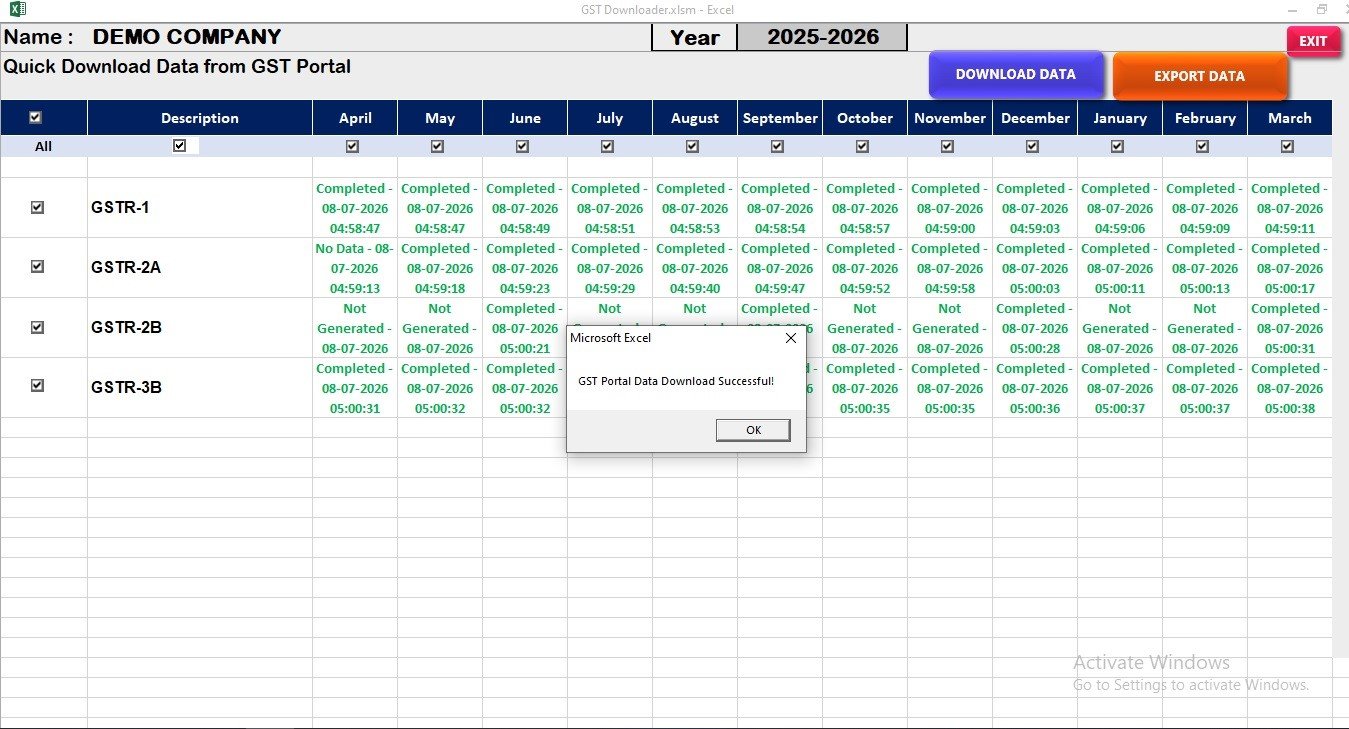Image resolution: width=1349 pixels, height=729 pixels.
Task: Minimize the Excel window
Action: pyautogui.click(x=1291, y=9)
